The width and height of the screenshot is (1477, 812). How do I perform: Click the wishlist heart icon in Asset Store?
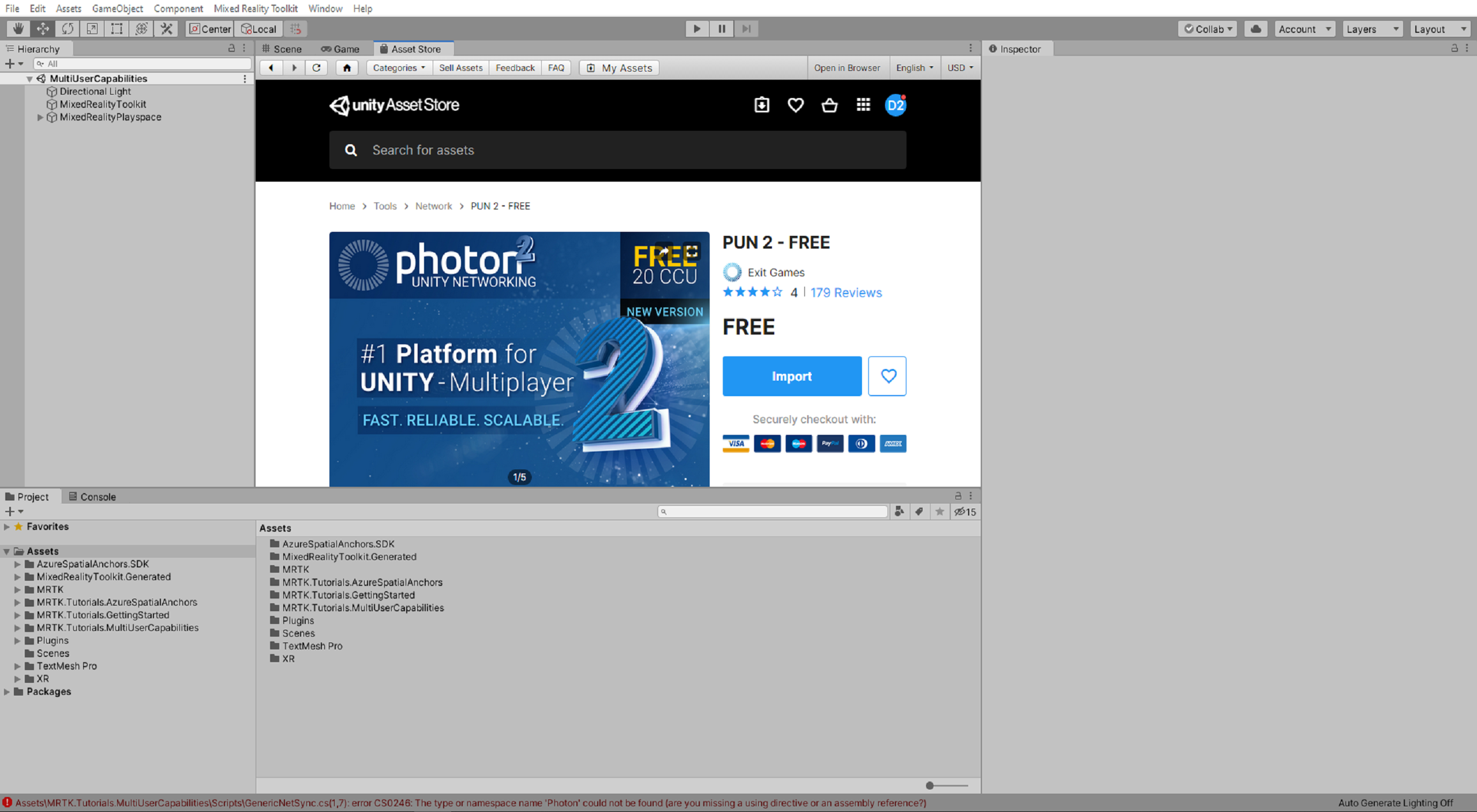pos(888,376)
